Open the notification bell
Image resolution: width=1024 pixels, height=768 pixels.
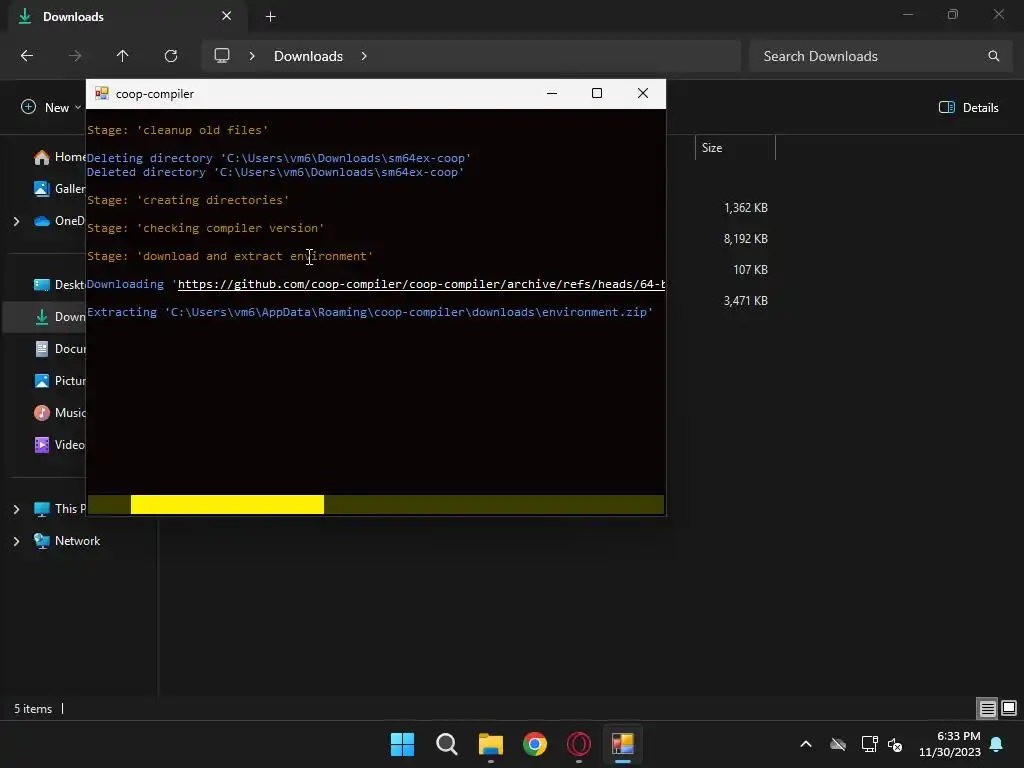point(996,744)
